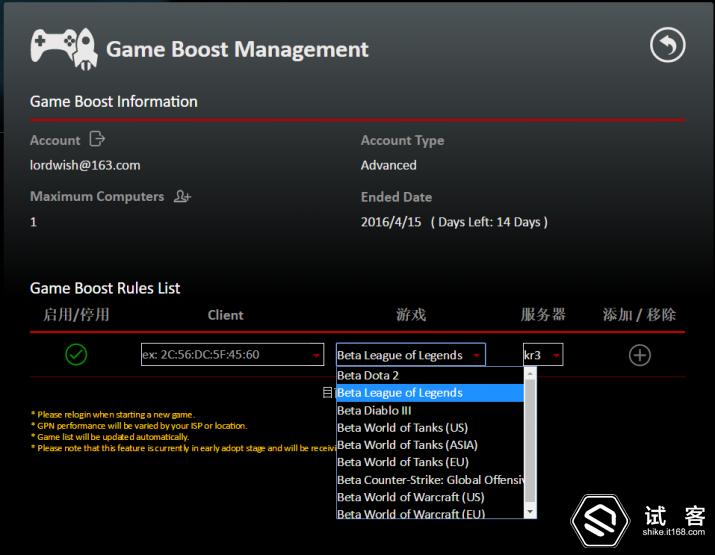Select Beta League of Legends in dropdown list
The height and width of the screenshot is (555, 715).
click(430, 393)
